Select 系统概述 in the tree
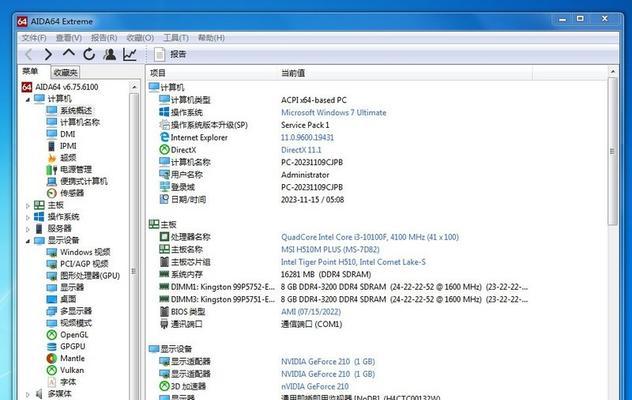Viewport: 632px width, 400px height. click(x=76, y=110)
